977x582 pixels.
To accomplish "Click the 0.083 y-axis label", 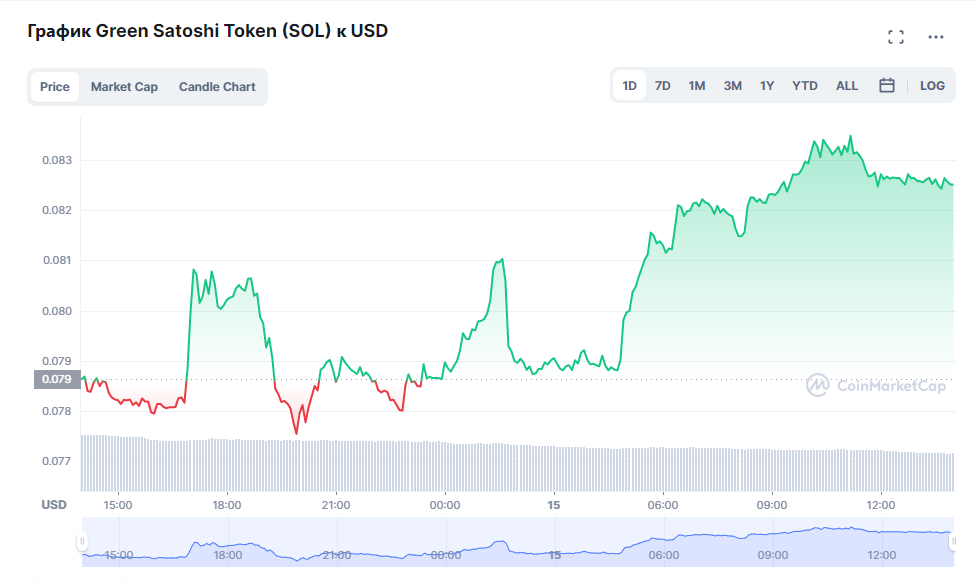I will pos(57,160).
